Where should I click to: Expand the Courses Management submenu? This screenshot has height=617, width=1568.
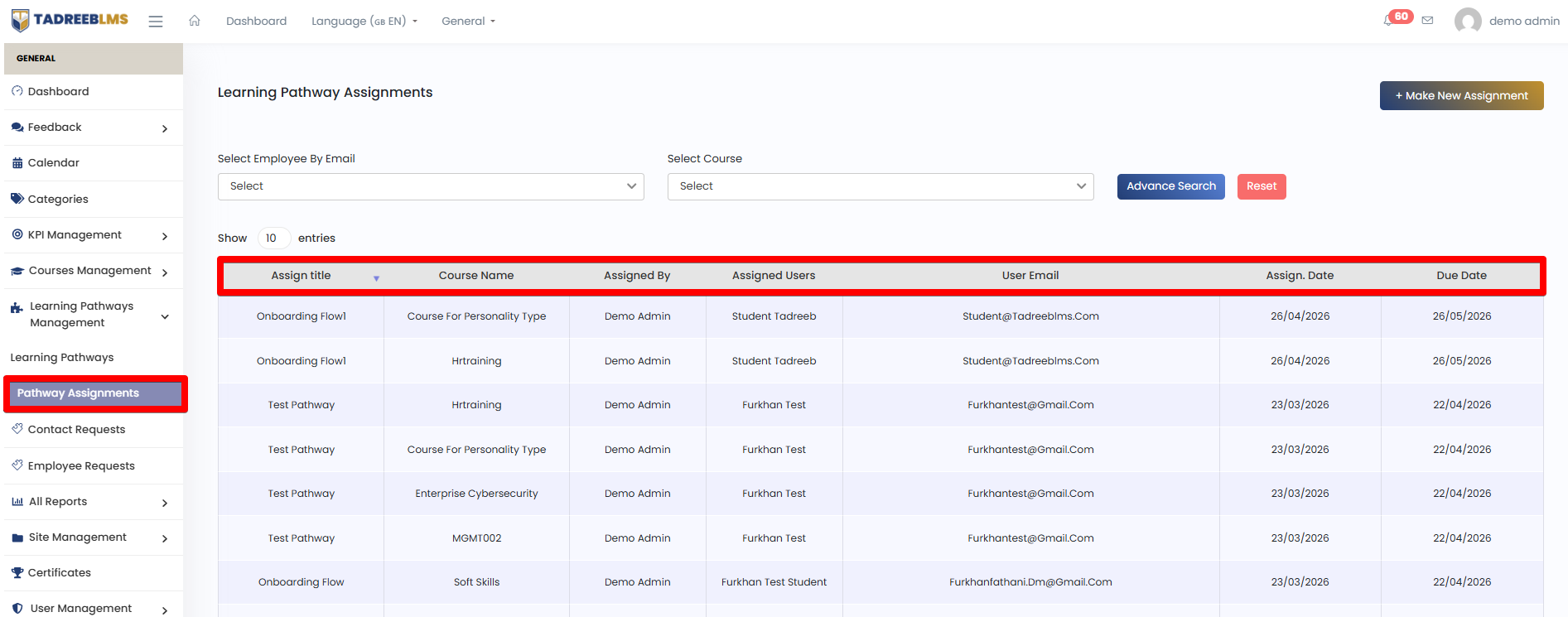coord(165,272)
